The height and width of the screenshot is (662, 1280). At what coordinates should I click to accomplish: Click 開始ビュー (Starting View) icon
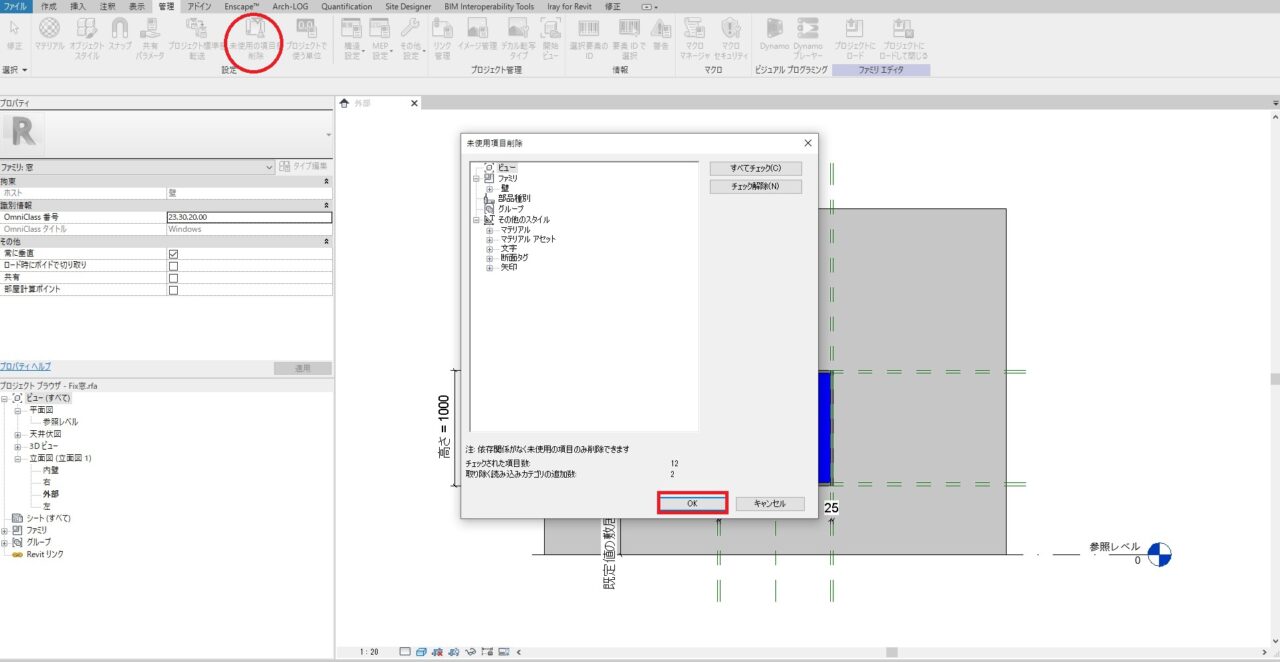point(550,28)
